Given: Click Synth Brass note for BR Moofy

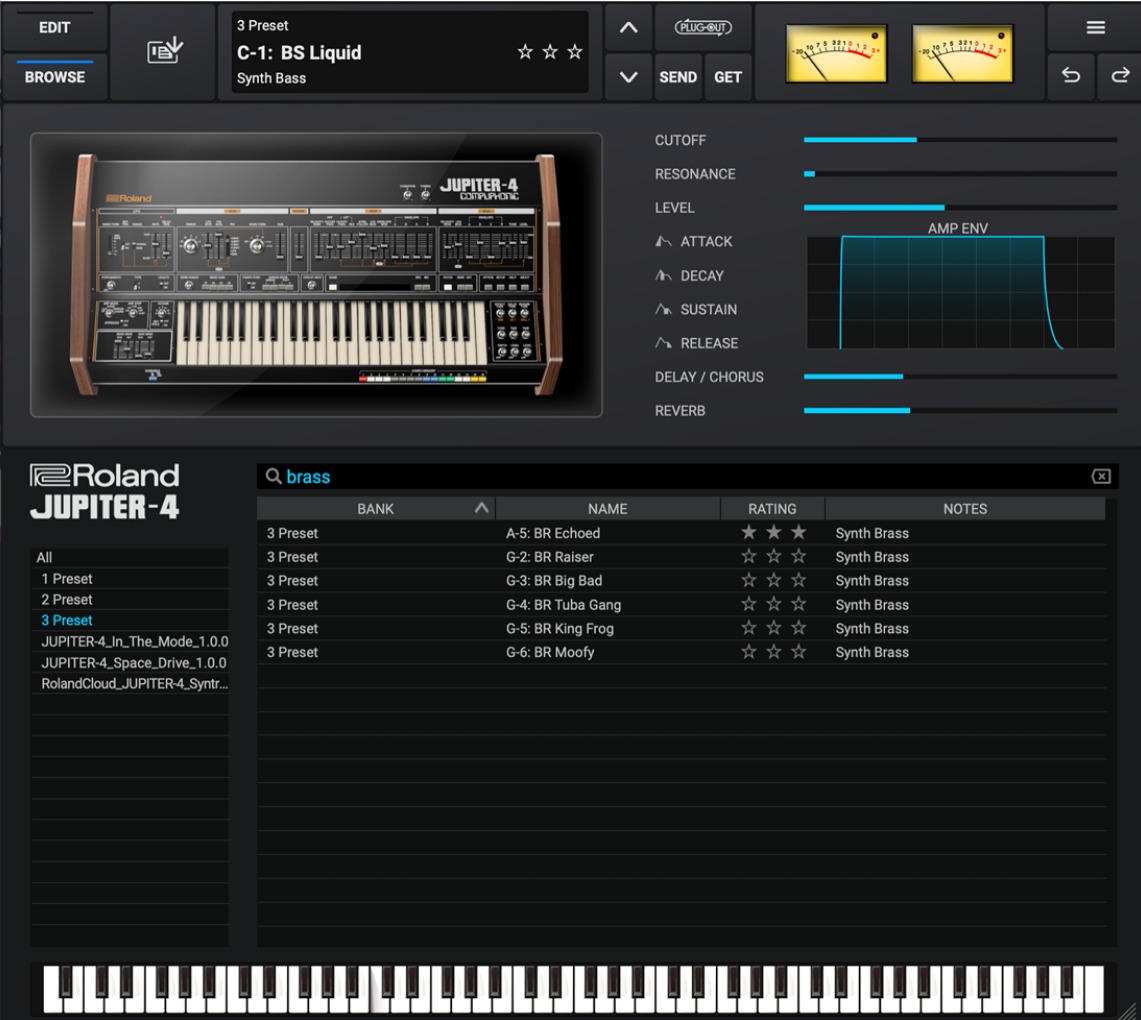Looking at the screenshot, I should click(x=872, y=652).
